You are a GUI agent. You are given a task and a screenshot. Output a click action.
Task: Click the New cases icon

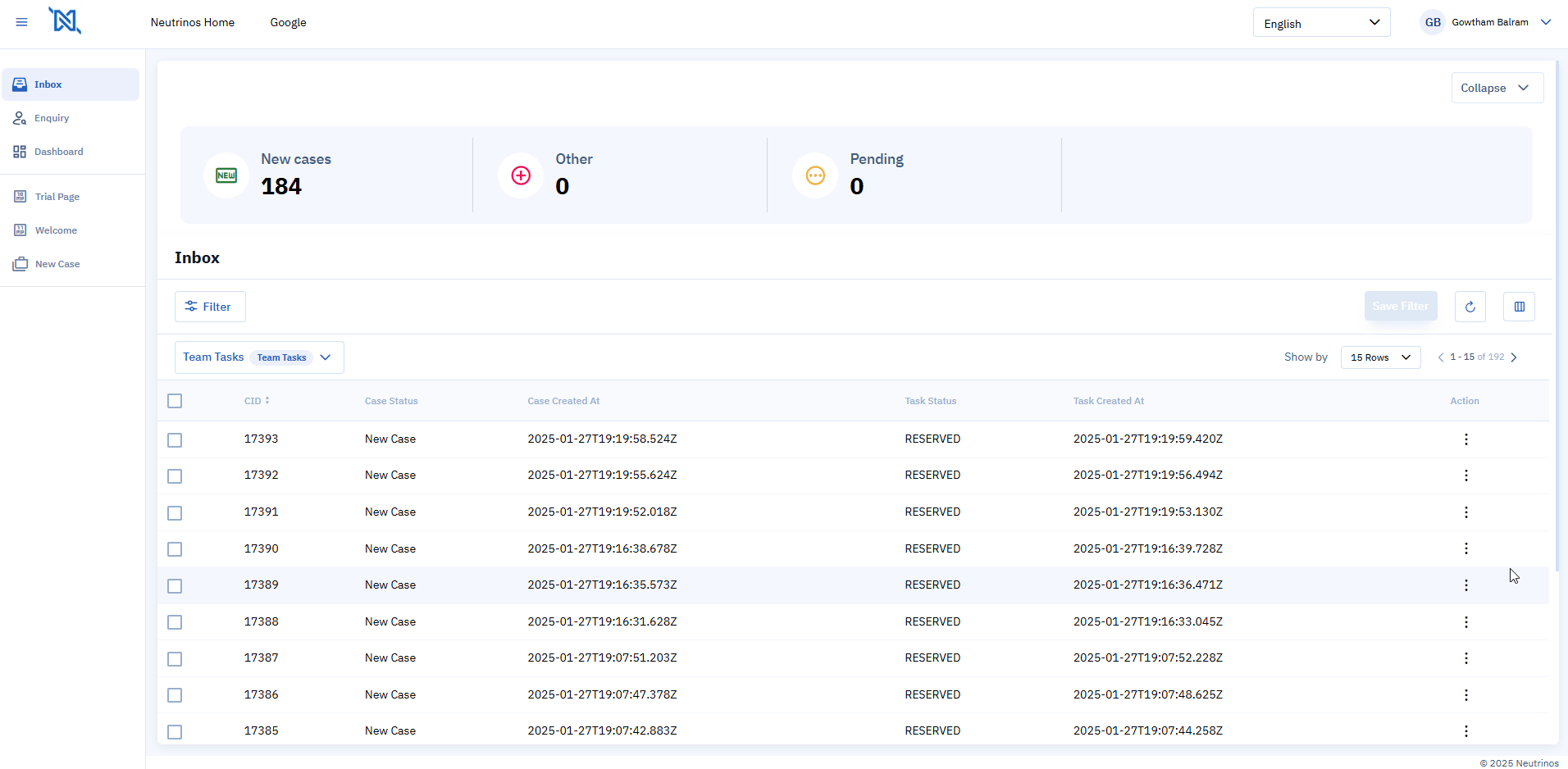click(x=226, y=175)
